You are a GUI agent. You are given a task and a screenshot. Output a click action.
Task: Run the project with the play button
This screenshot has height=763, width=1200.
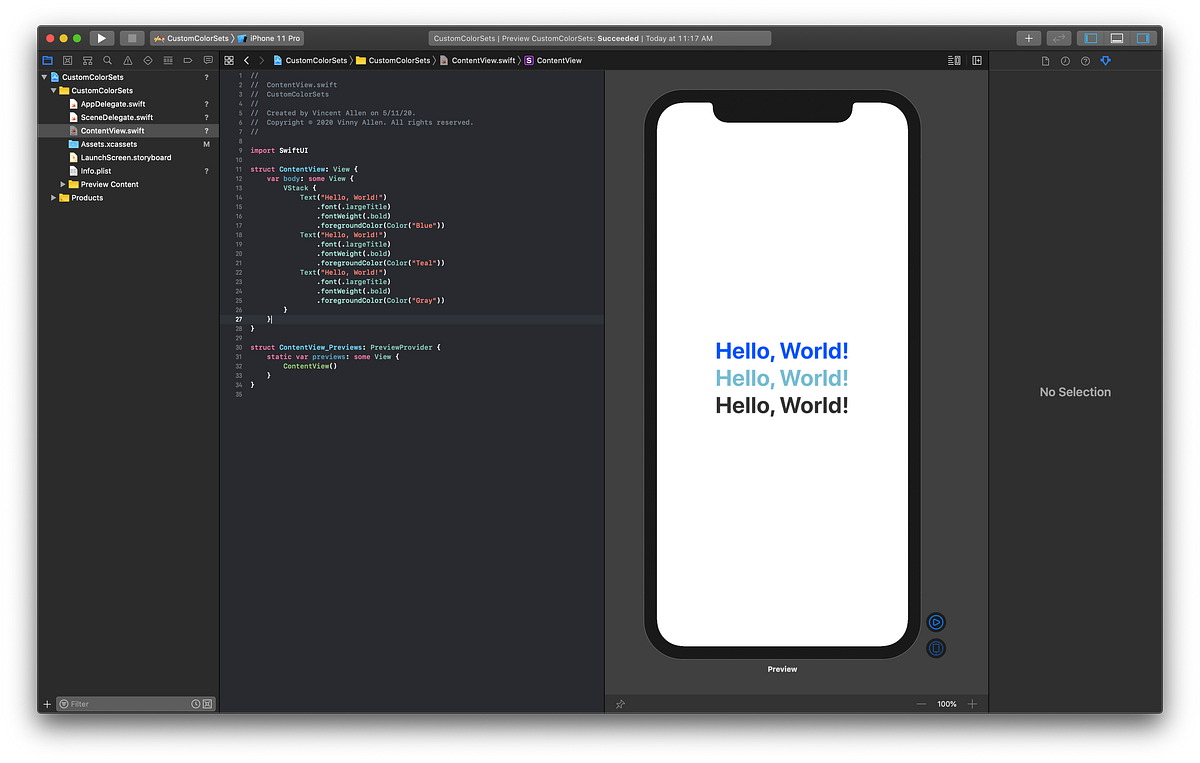pos(101,37)
